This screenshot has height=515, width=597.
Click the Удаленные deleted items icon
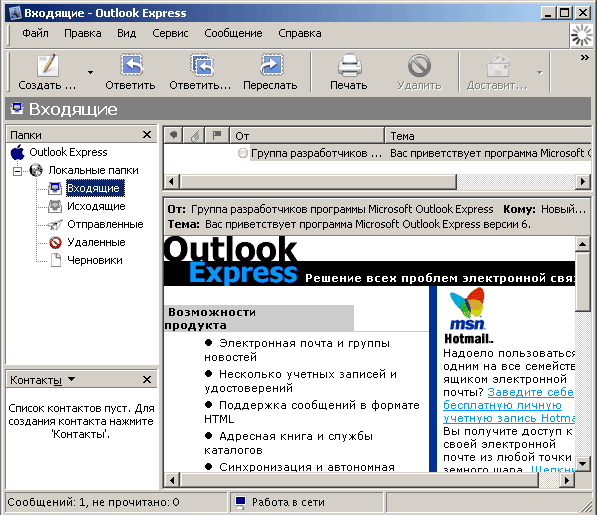[x=56, y=242]
